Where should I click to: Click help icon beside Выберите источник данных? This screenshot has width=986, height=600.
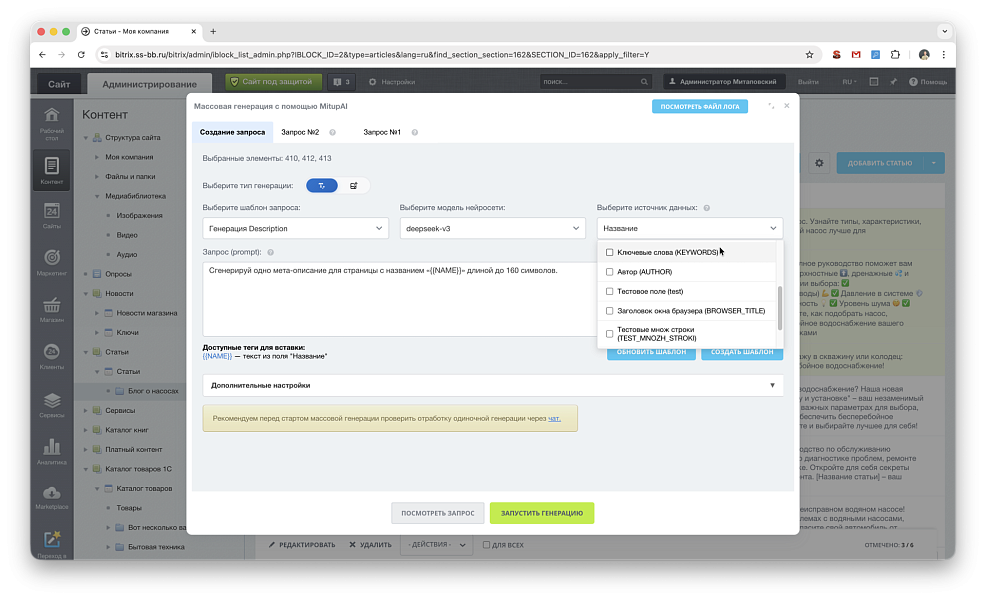(707, 208)
